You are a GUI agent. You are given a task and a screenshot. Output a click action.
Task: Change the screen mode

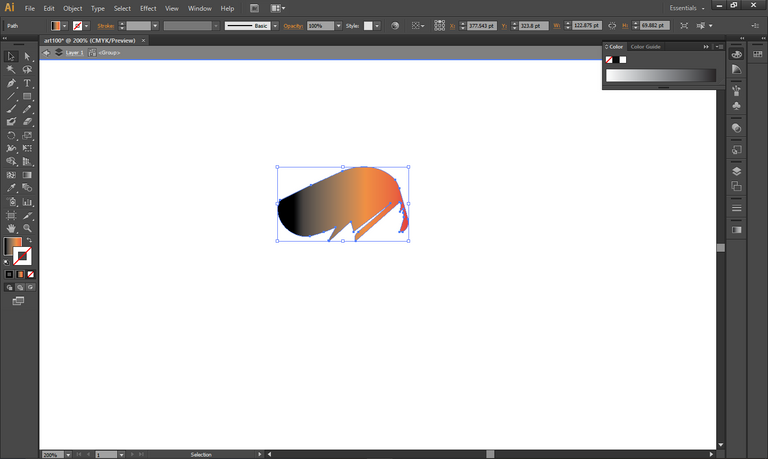pyautogui.click(x=18, y=301)
